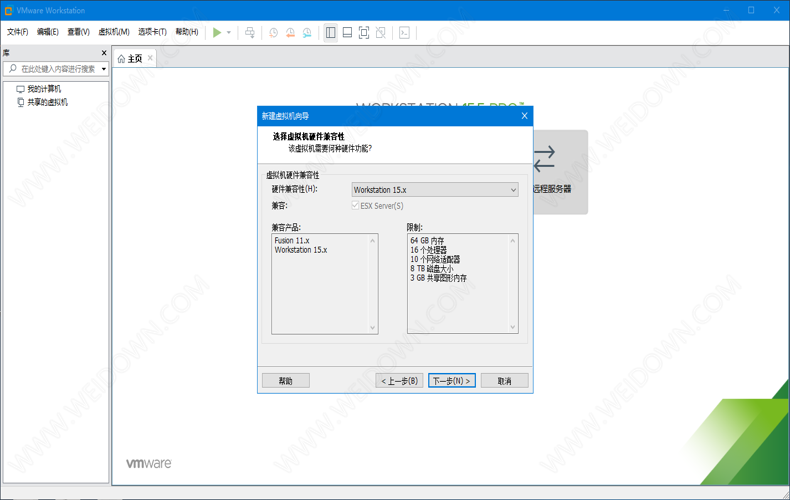The image size is (790, 500).
Task: Select 共享的虚拟机 in the library tree
Action: [47, 102]
